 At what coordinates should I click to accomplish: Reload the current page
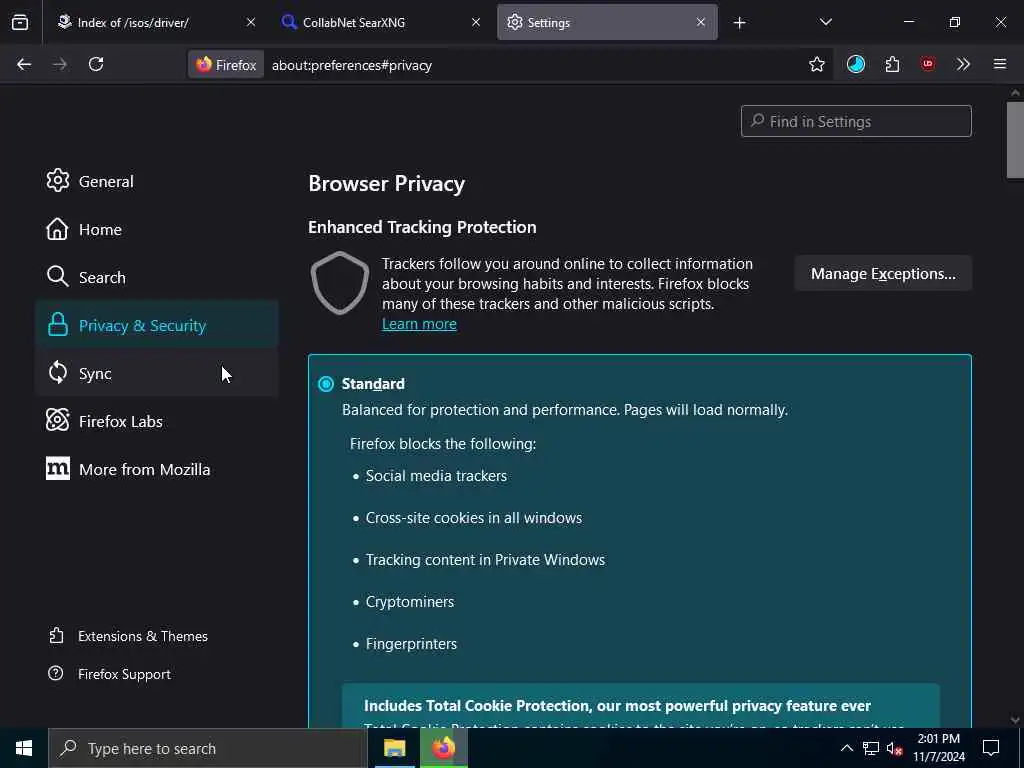[x=96, y=64]
